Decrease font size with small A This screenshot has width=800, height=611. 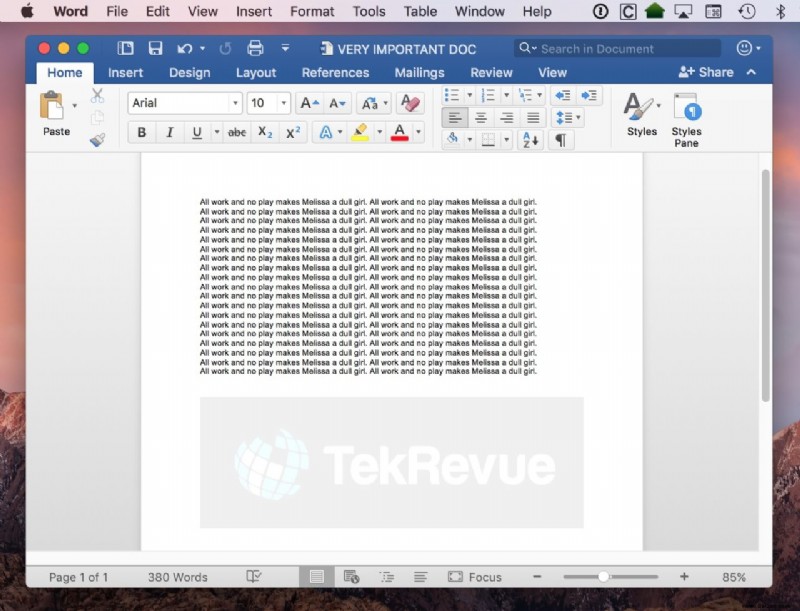(x=337, y=104)
